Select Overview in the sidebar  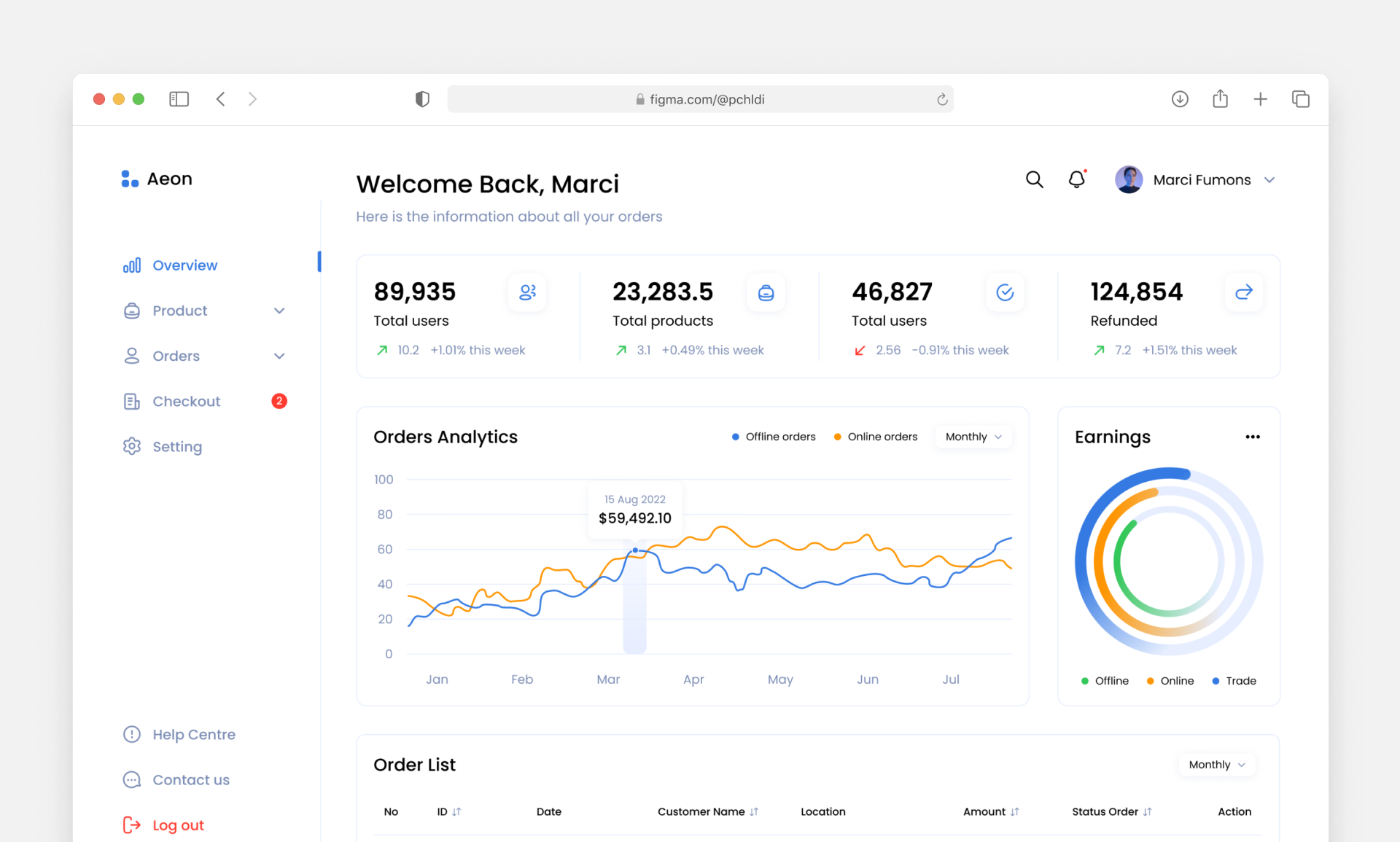click(184, 265)
